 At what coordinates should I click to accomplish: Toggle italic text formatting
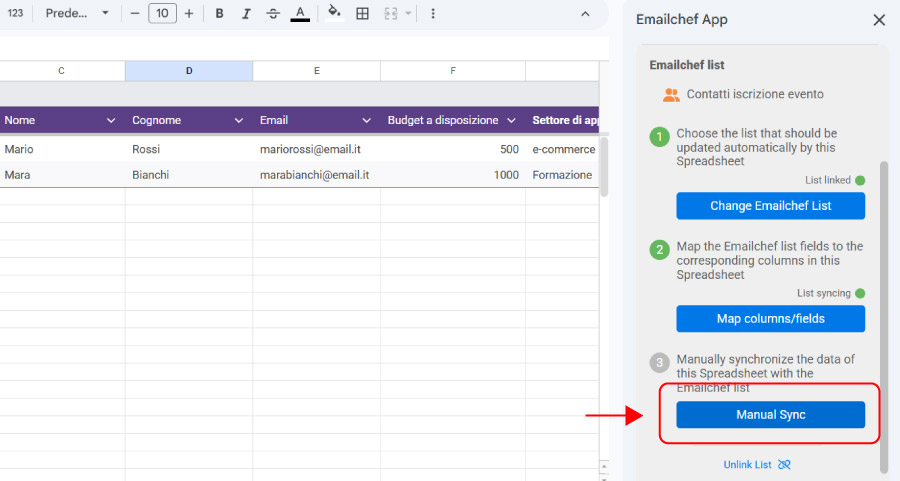point(246,14)
